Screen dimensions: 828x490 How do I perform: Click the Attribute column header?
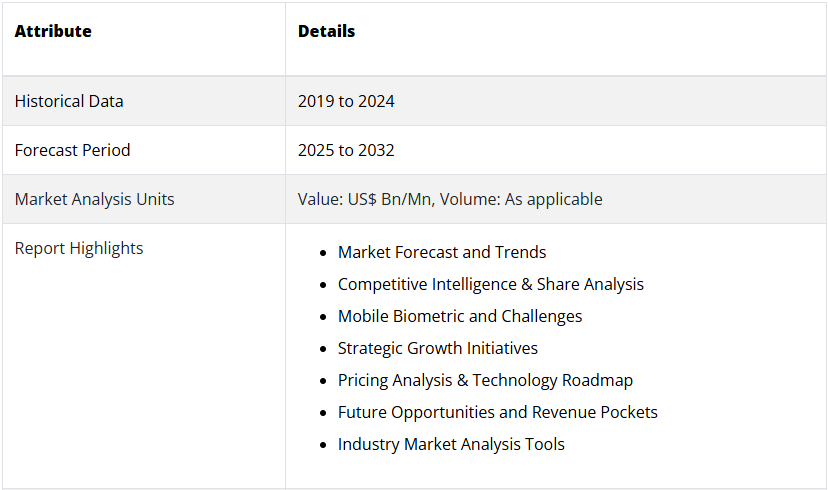53,31
